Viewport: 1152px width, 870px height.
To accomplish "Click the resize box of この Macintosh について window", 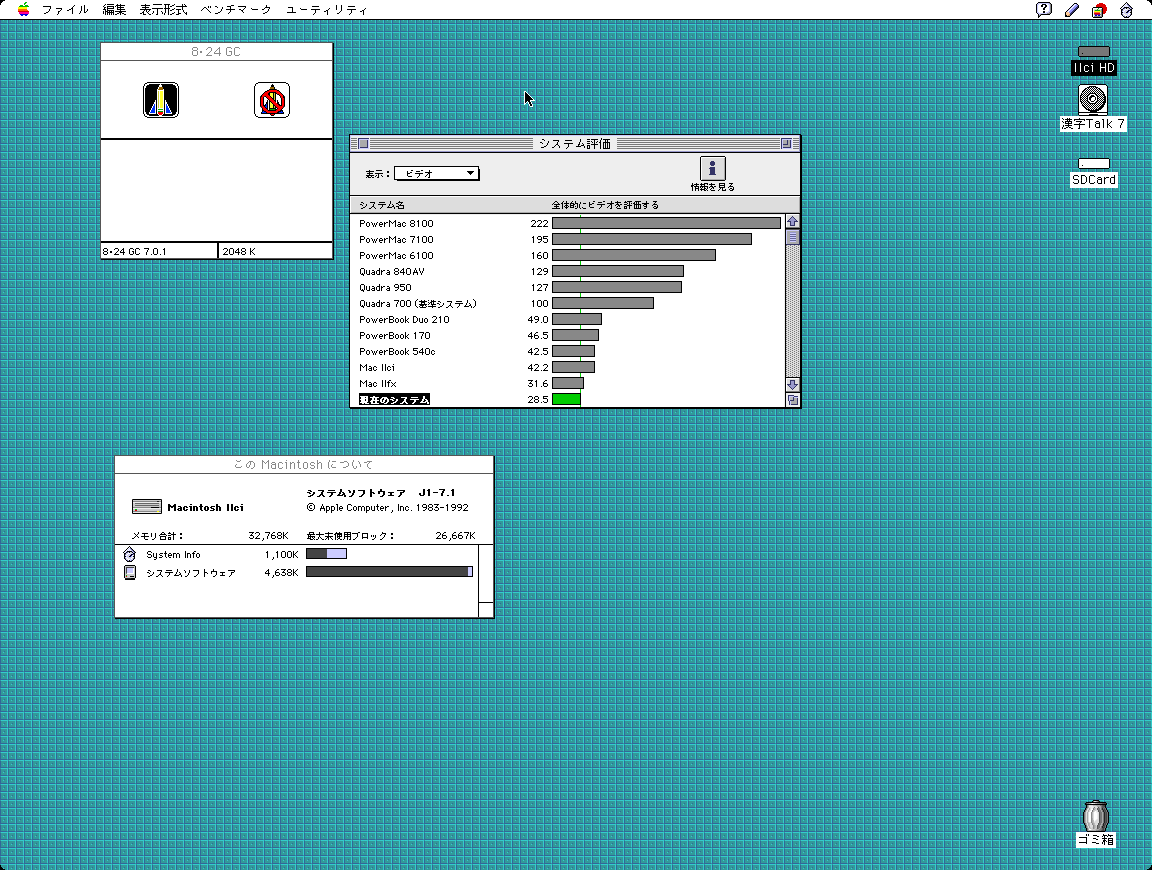I will point(486,610).
